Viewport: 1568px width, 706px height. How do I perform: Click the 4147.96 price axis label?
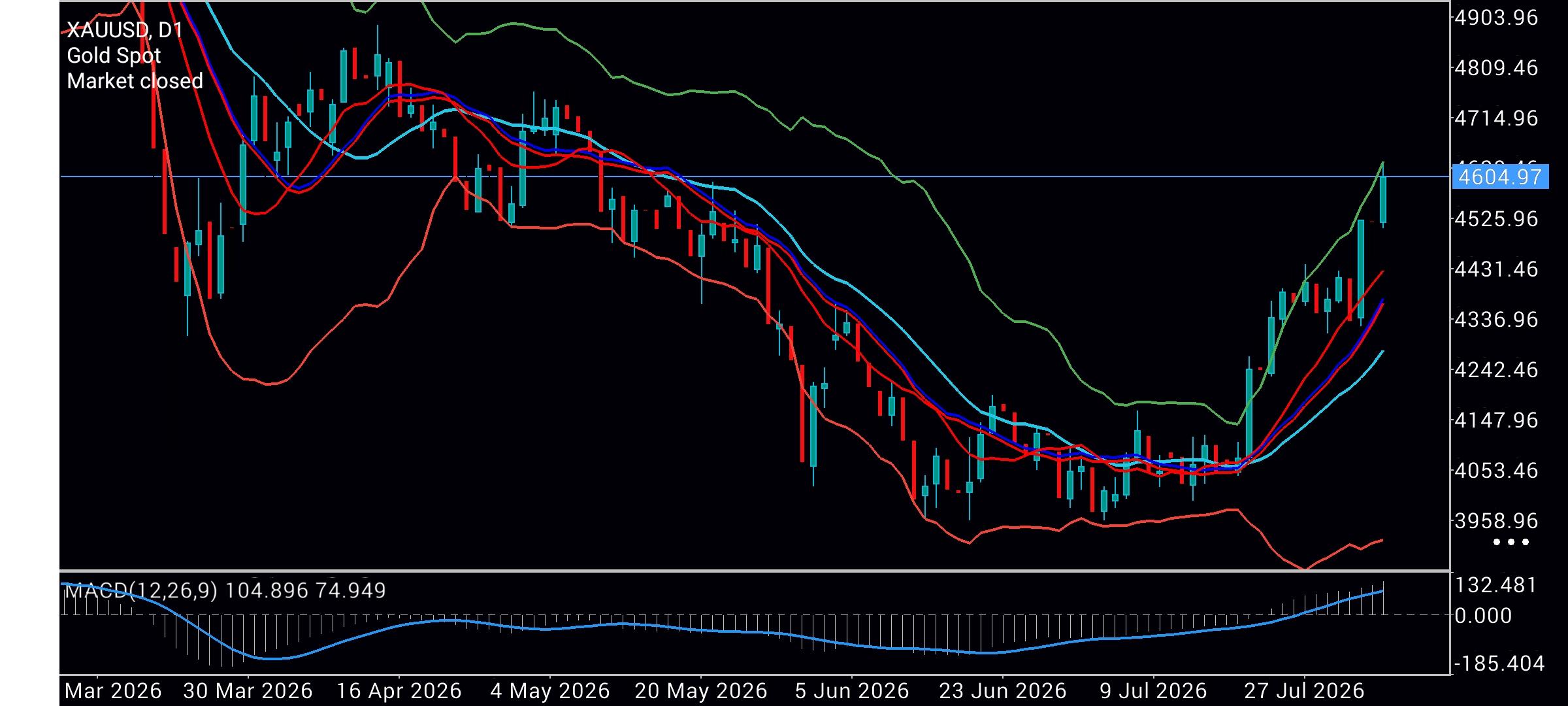(1496, 420)
